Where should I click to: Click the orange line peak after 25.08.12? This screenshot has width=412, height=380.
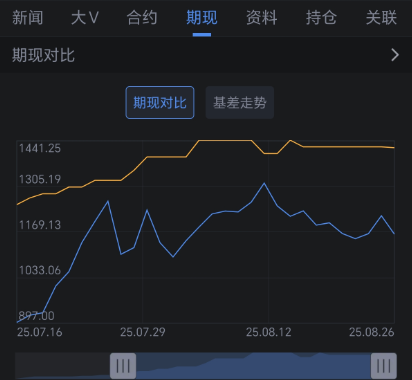[290, 140]
